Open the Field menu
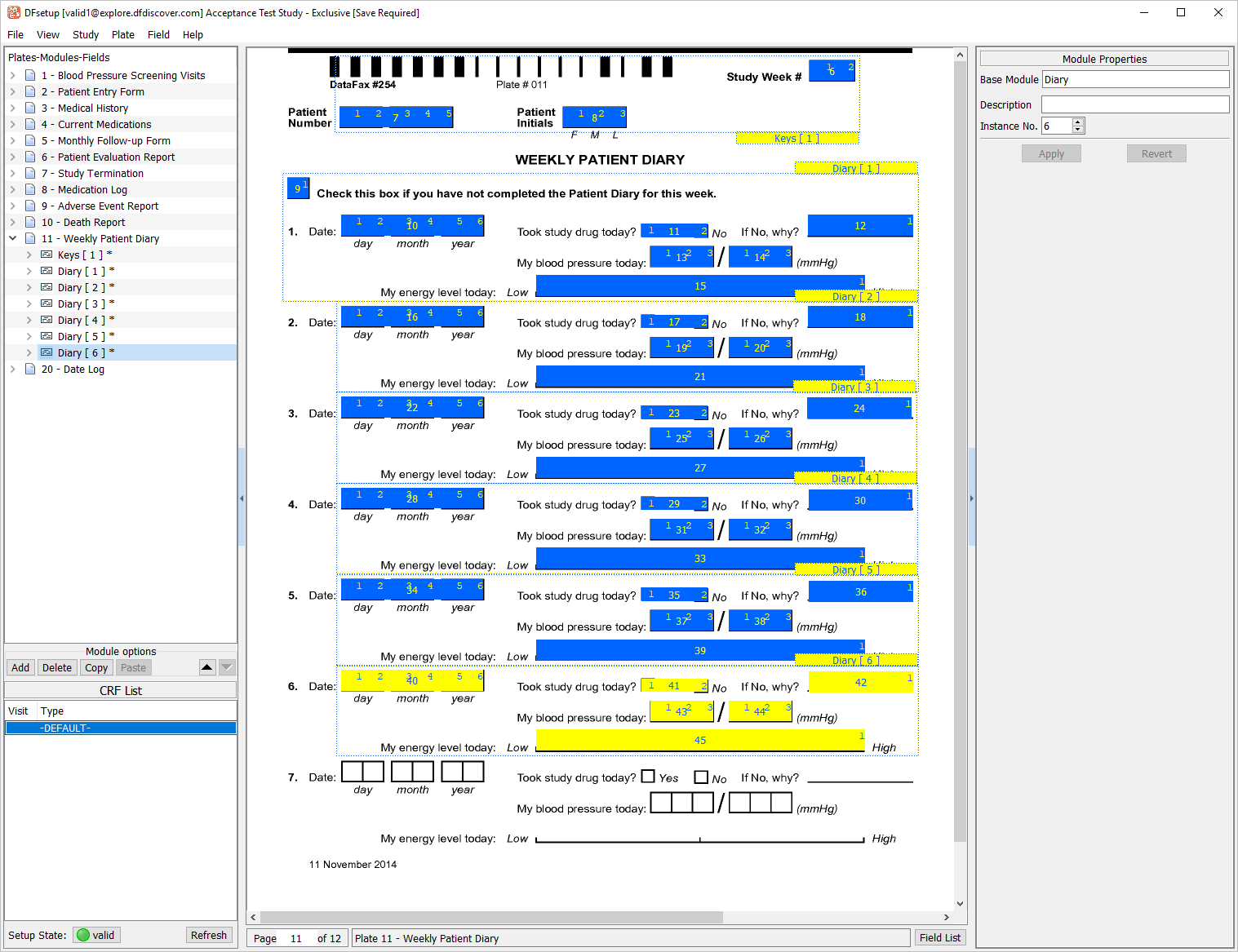 pos(158,34)
